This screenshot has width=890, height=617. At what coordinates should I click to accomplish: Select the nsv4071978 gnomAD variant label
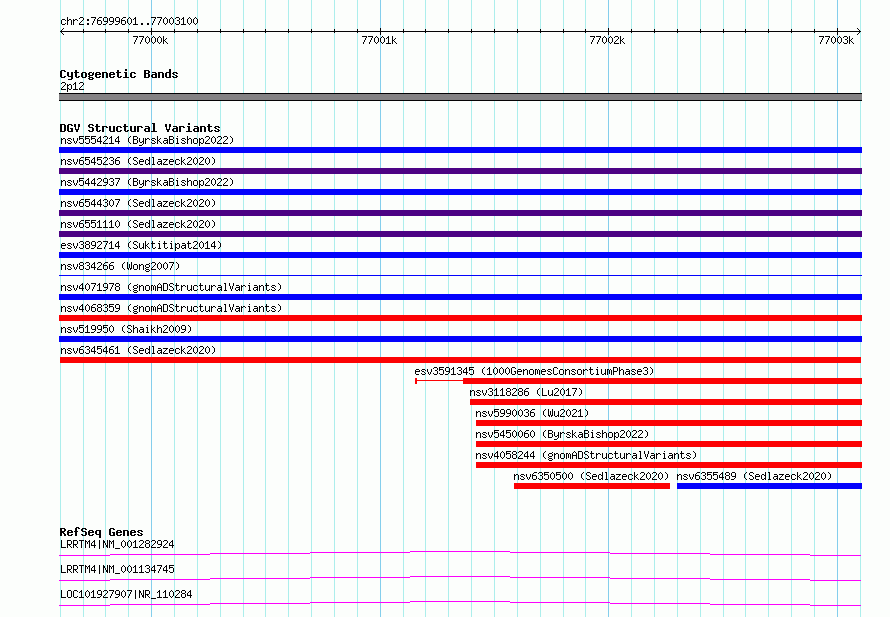[x=171, y=287]
